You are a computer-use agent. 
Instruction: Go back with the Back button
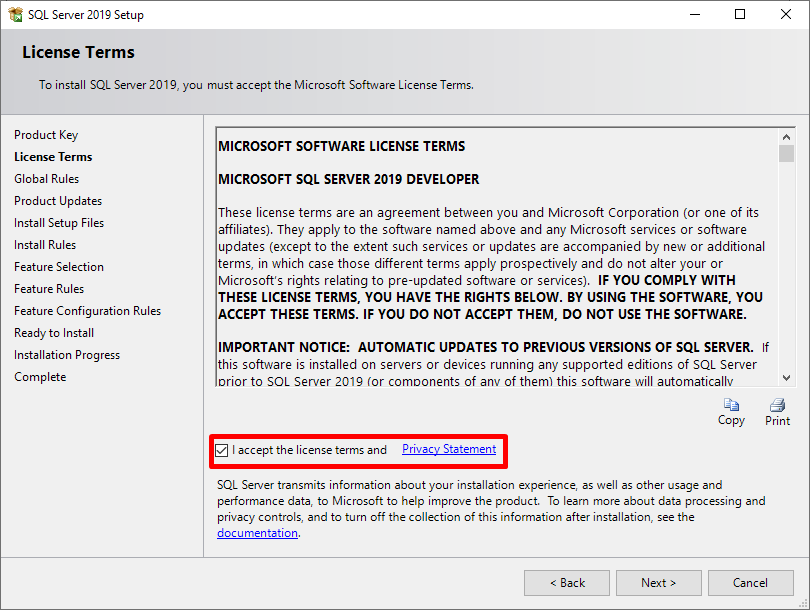[x=566, y=583]
